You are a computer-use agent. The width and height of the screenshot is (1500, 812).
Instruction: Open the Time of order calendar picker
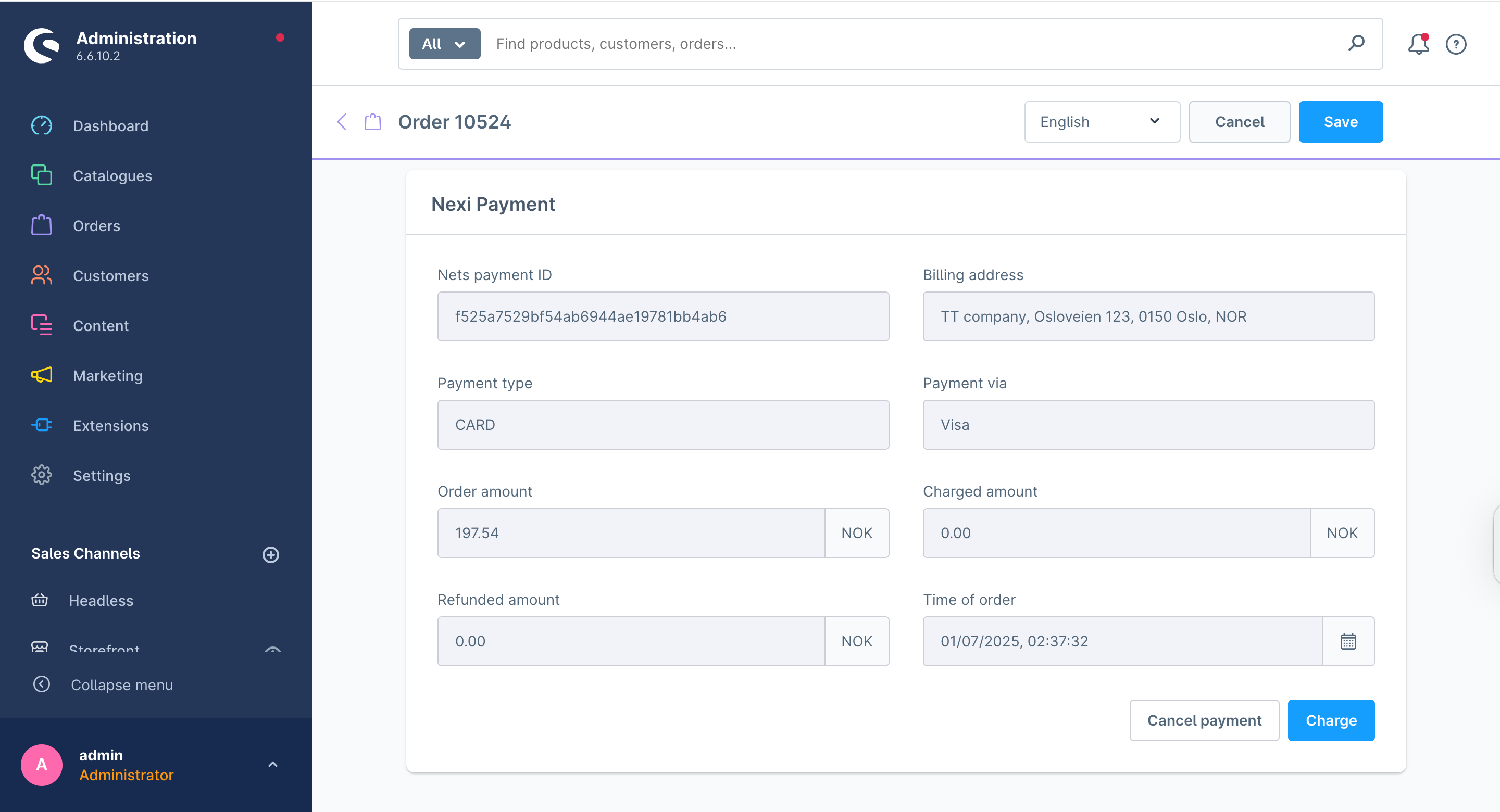(1349, 641)
